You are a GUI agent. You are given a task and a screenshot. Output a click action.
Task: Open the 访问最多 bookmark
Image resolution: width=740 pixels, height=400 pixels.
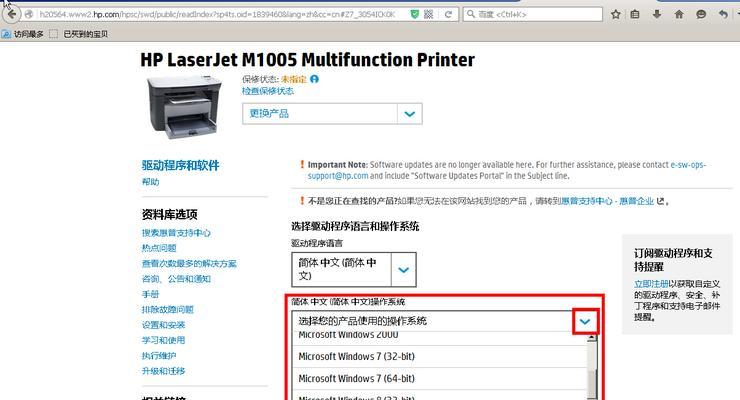point(22,34)
